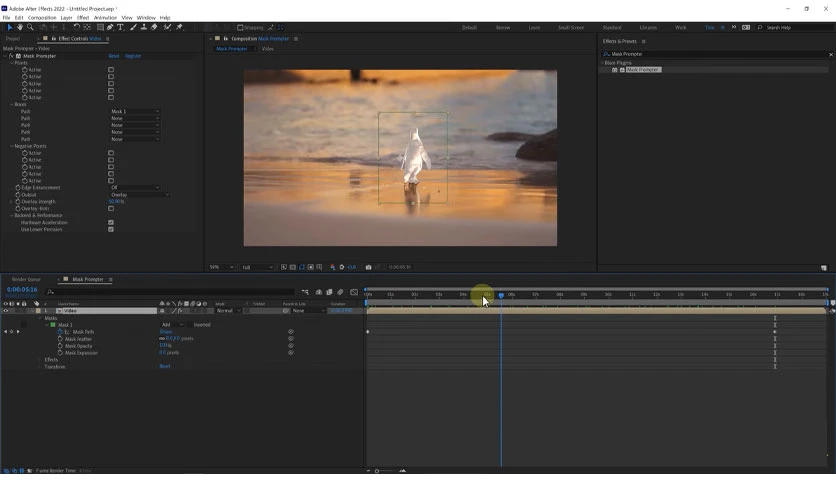The image size is (836, 484).
Task: Select the Brush tool
Action: click(x=133, y=27)
